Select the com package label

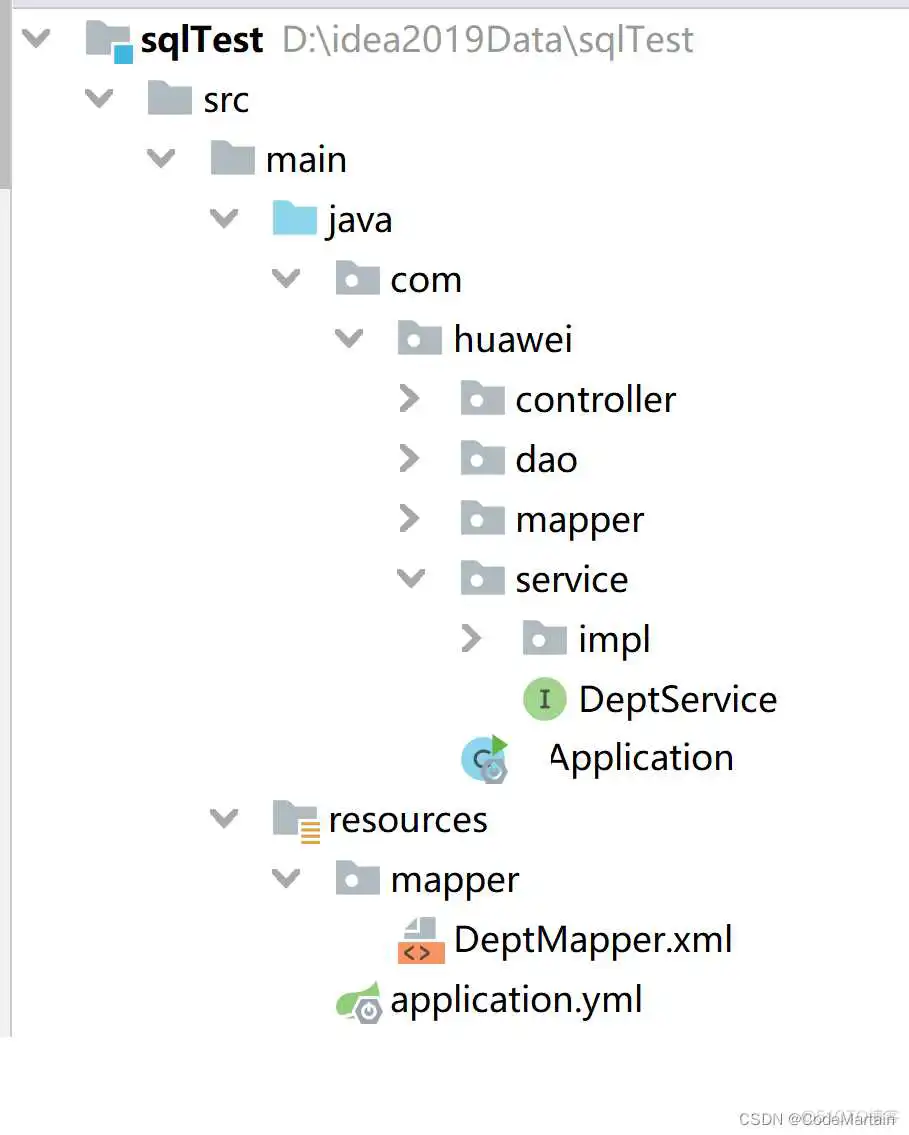pos(426,281)
